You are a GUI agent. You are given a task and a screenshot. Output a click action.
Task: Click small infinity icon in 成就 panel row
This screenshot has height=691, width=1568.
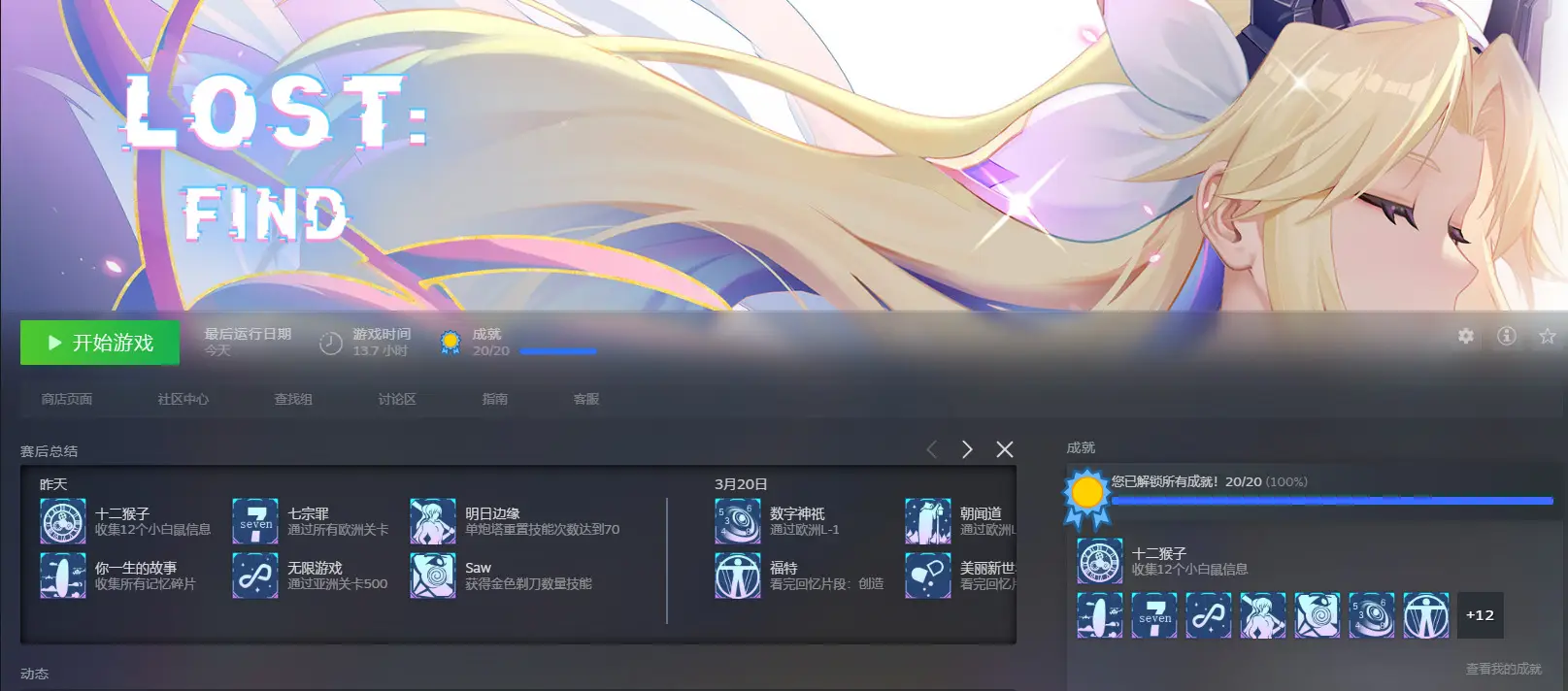[x=1209, y=615]
